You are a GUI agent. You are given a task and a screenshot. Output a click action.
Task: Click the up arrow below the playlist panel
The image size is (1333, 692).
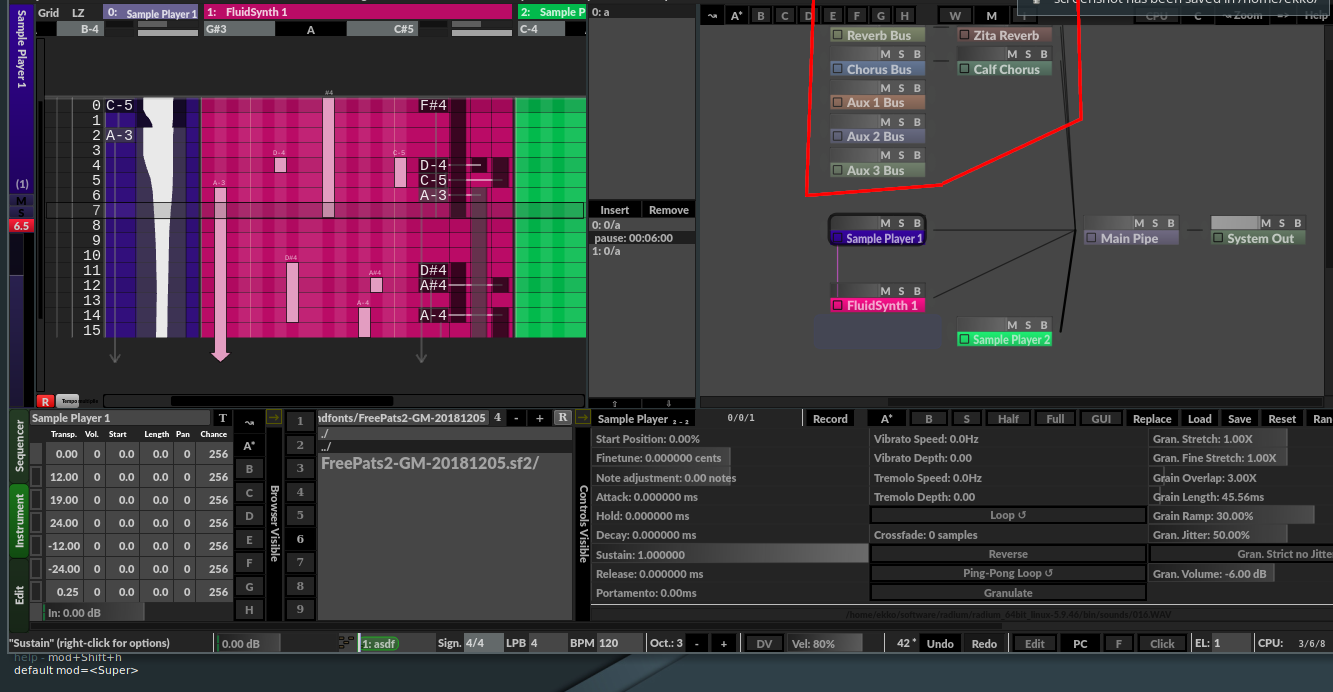(x=614, y=402)
